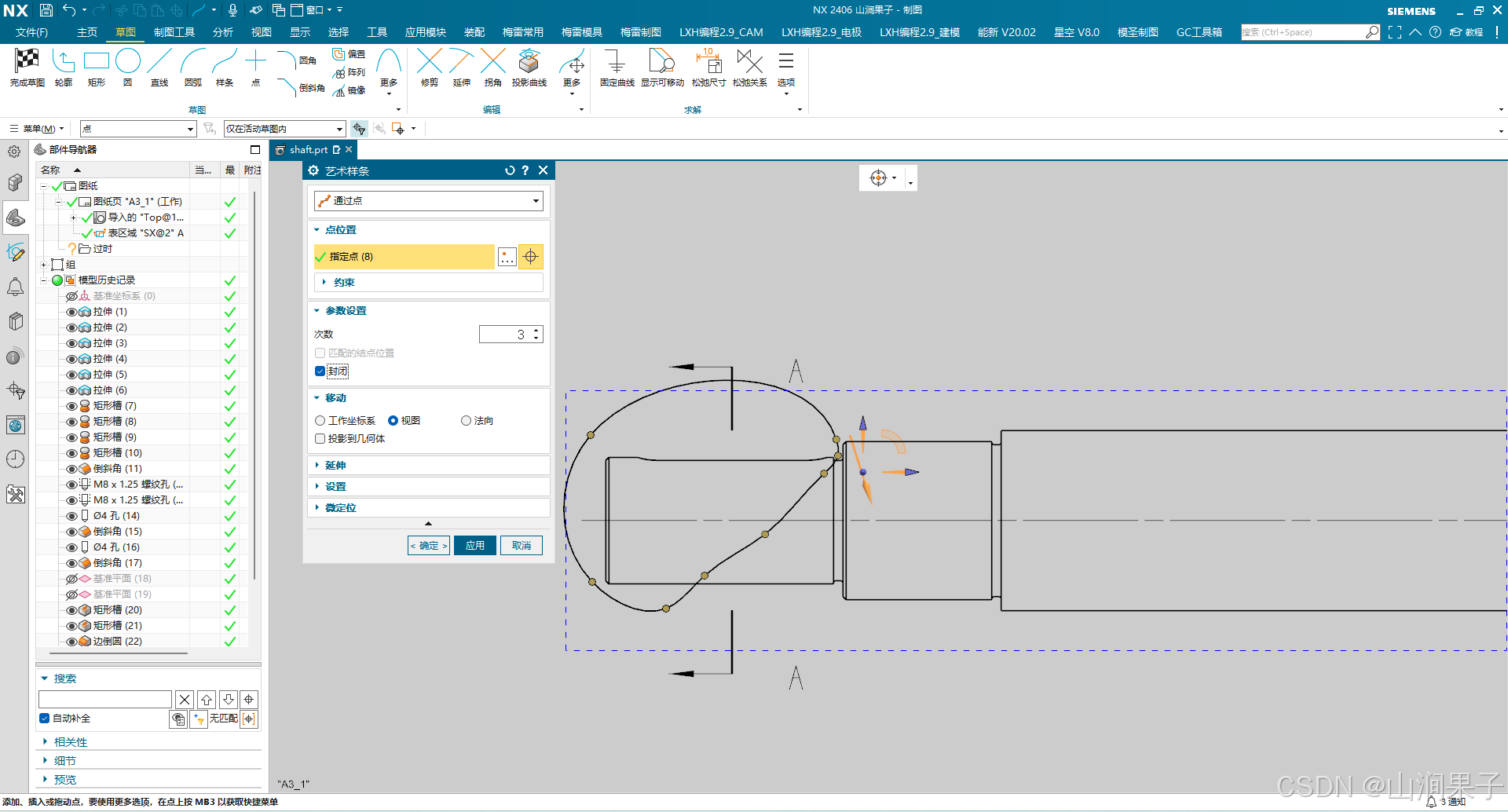Open the 菜单(M) menu button
1508x812 pixels.
point(37,129)
